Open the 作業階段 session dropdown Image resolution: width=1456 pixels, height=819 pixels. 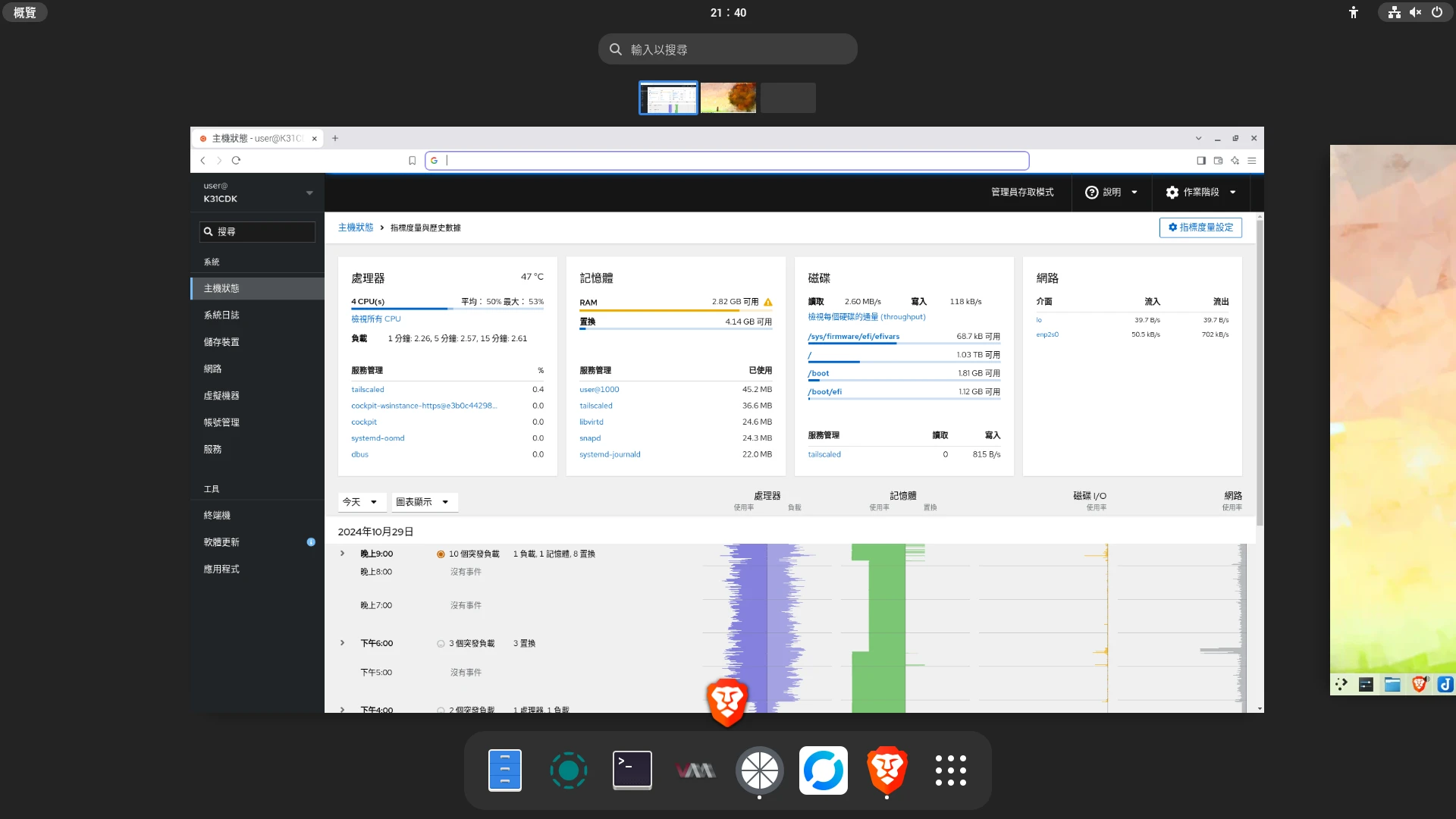point(1201,192)
